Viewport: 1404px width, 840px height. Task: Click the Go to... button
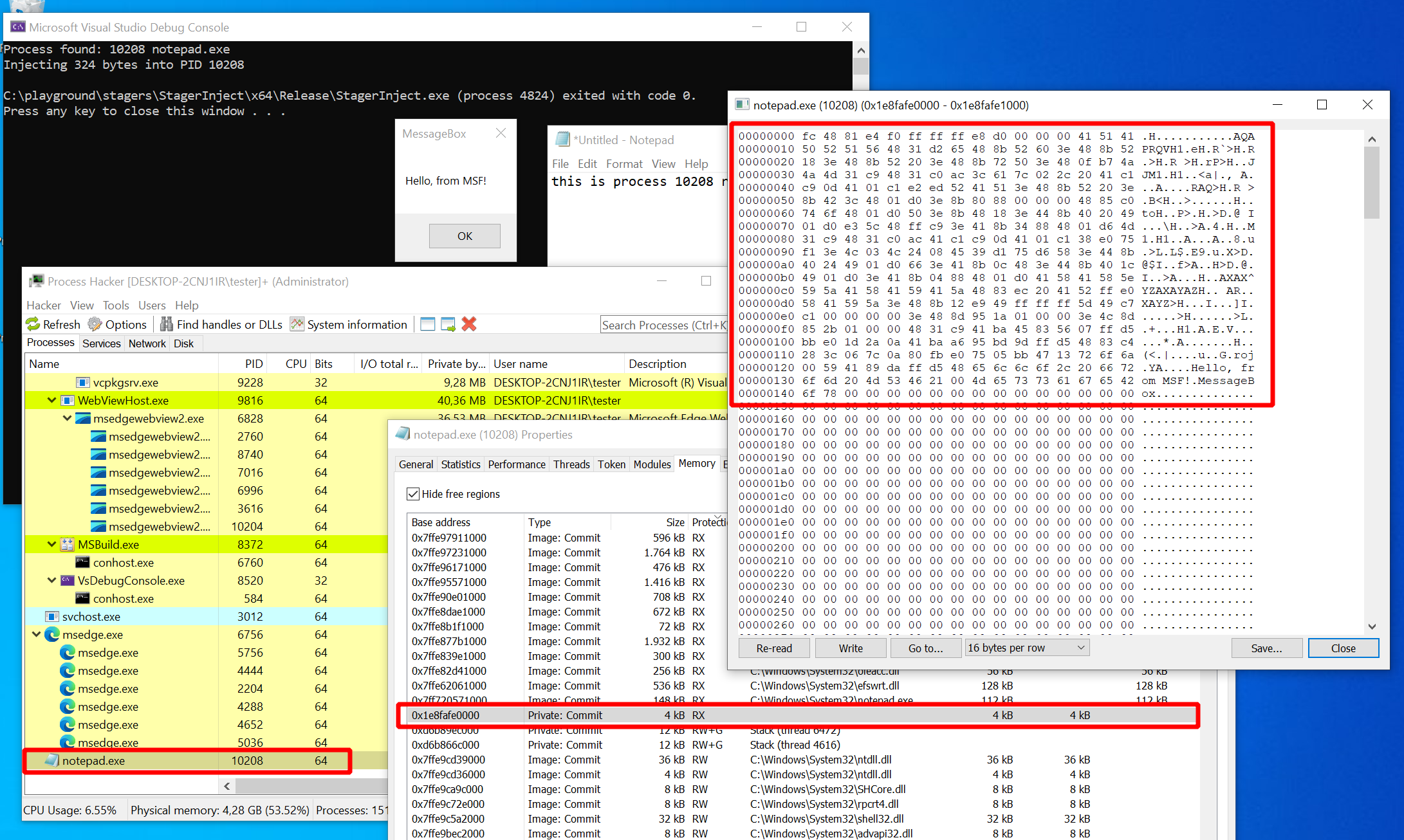pyautogui.click(x=926, y=648)
